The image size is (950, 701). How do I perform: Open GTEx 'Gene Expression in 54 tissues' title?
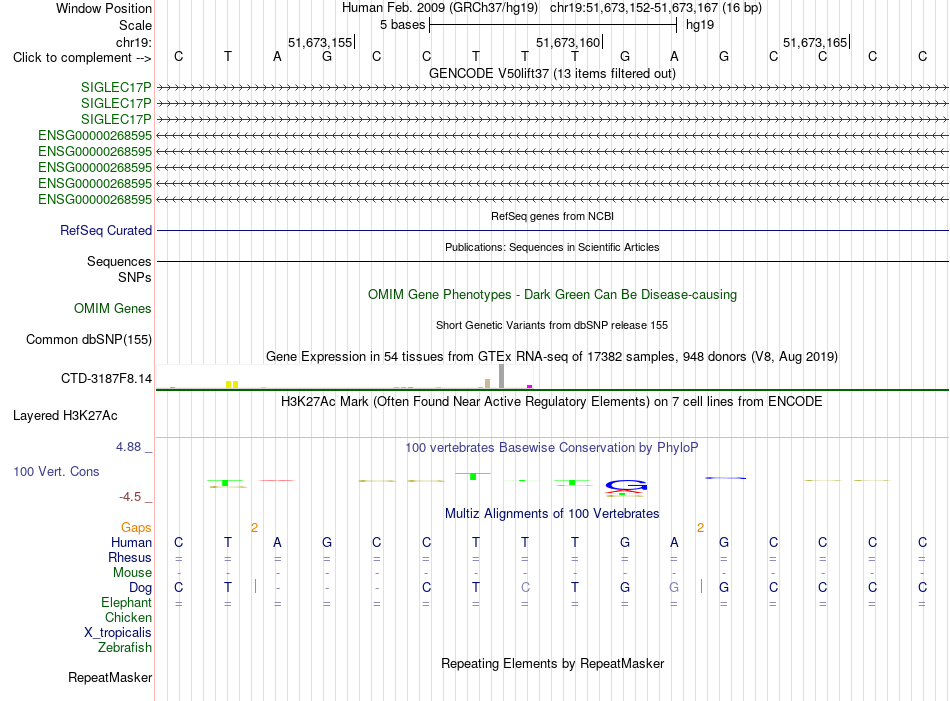click(x=552, y=356)
